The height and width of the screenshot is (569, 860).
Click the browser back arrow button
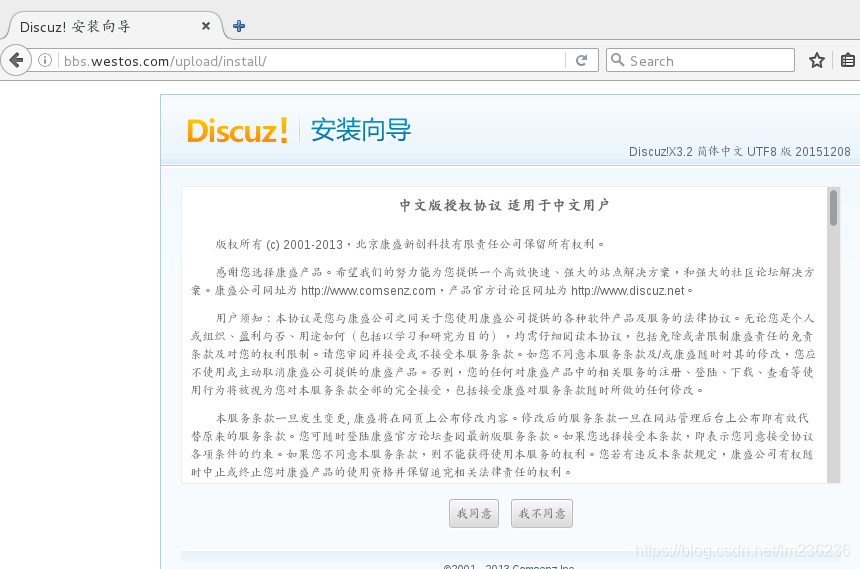pyautogui.click(x=16, y=60)
